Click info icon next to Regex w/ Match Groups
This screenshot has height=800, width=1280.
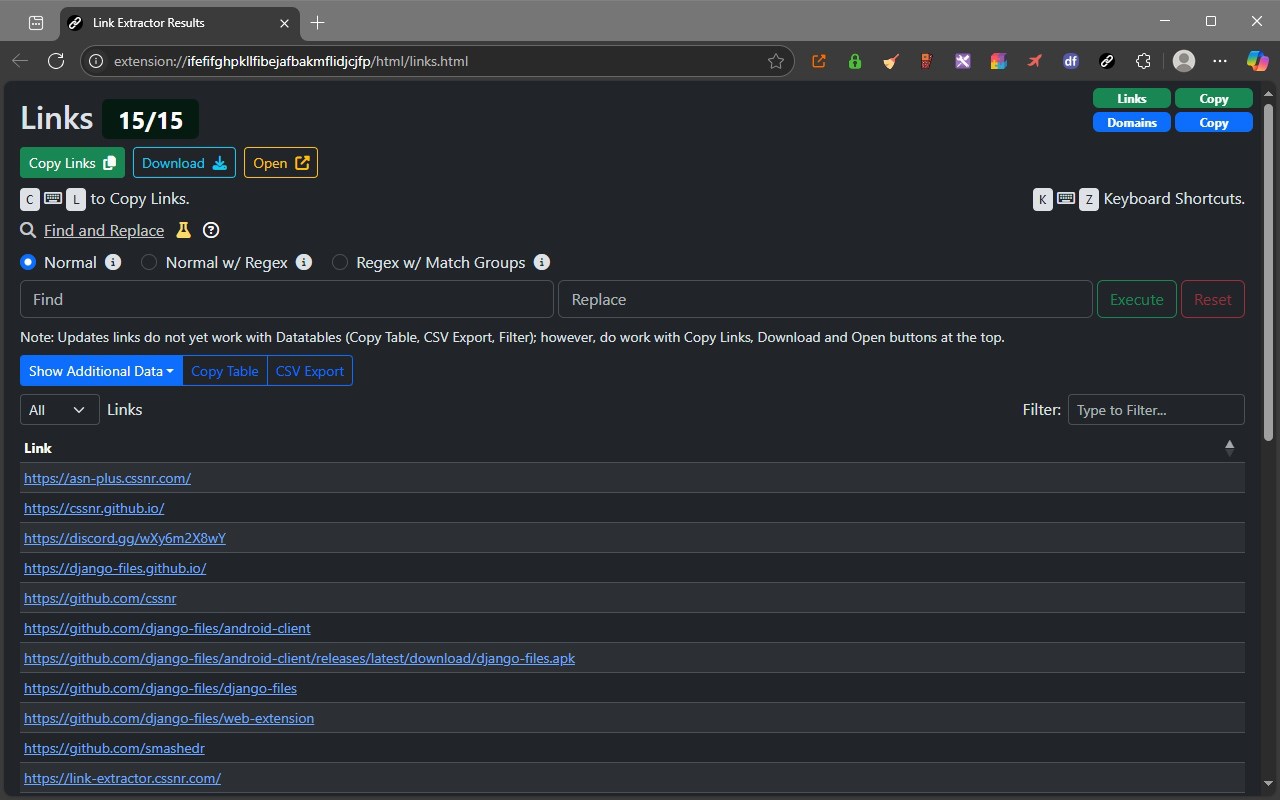point(542,262)
